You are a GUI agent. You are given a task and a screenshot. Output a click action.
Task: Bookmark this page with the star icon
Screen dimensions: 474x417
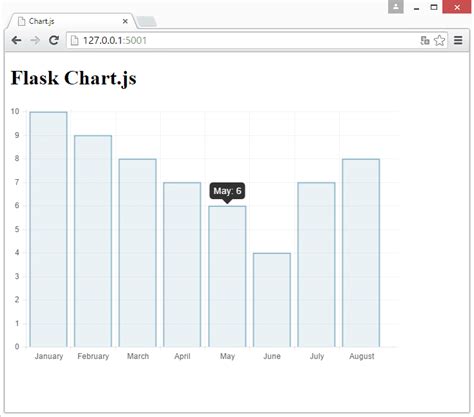click(440, 41)
